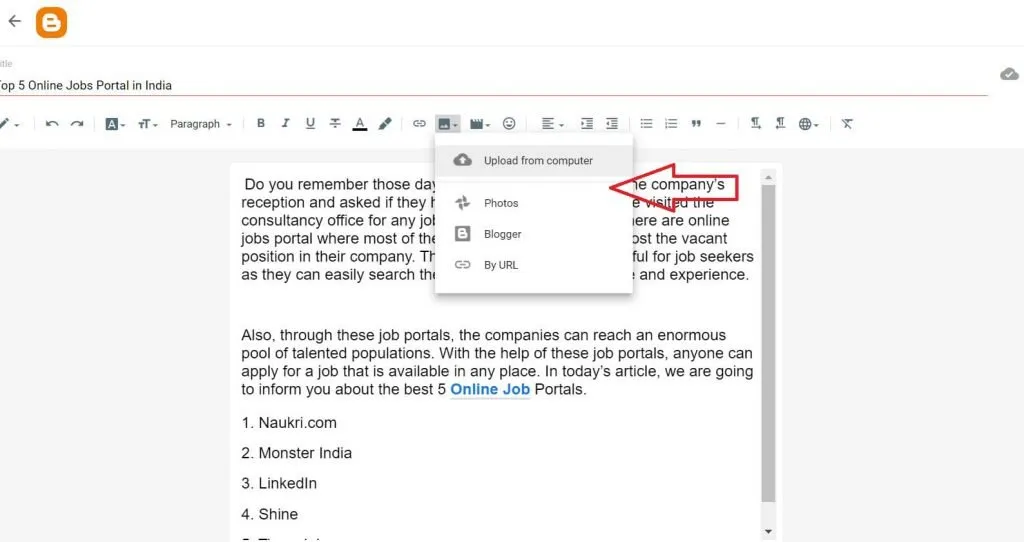Insert or edit a link
The width and height of the screenshot is (1024, 542).
pyautogui.click(x=419, y=123)
